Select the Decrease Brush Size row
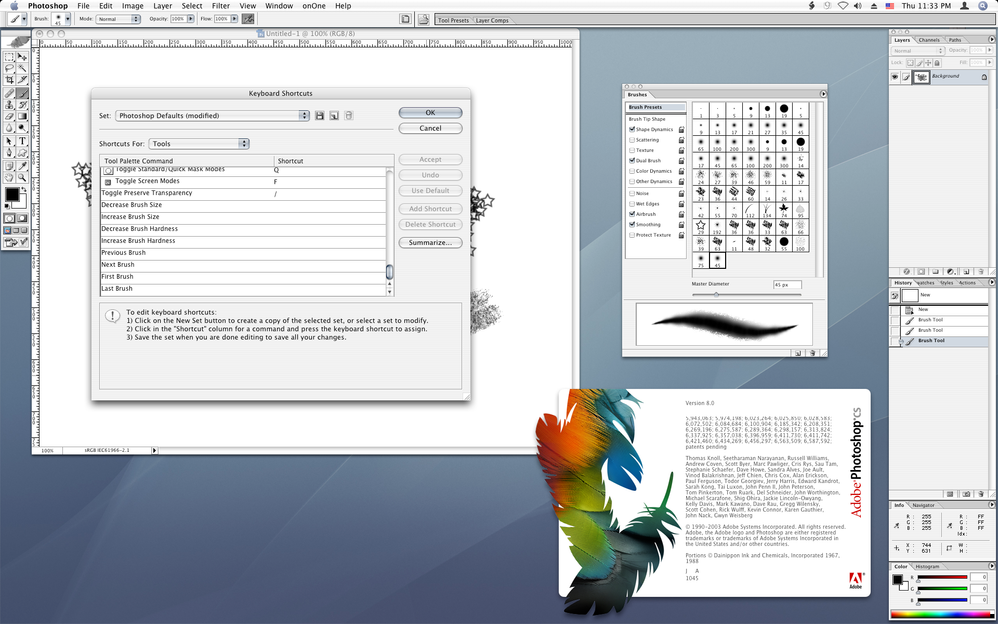Viewport: 998px width, 624px height. [243, 205]
